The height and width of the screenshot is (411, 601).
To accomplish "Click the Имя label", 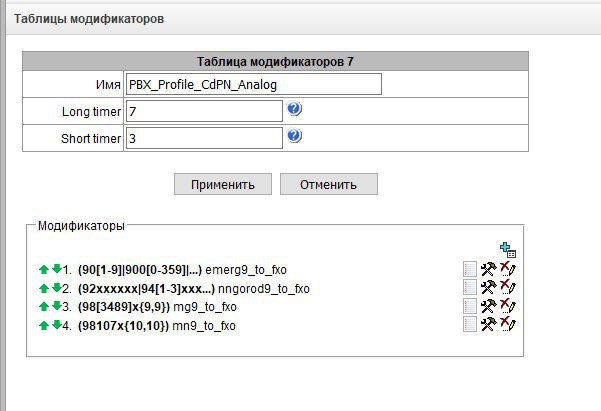I will pyautogui.click(x=108, y=84).
